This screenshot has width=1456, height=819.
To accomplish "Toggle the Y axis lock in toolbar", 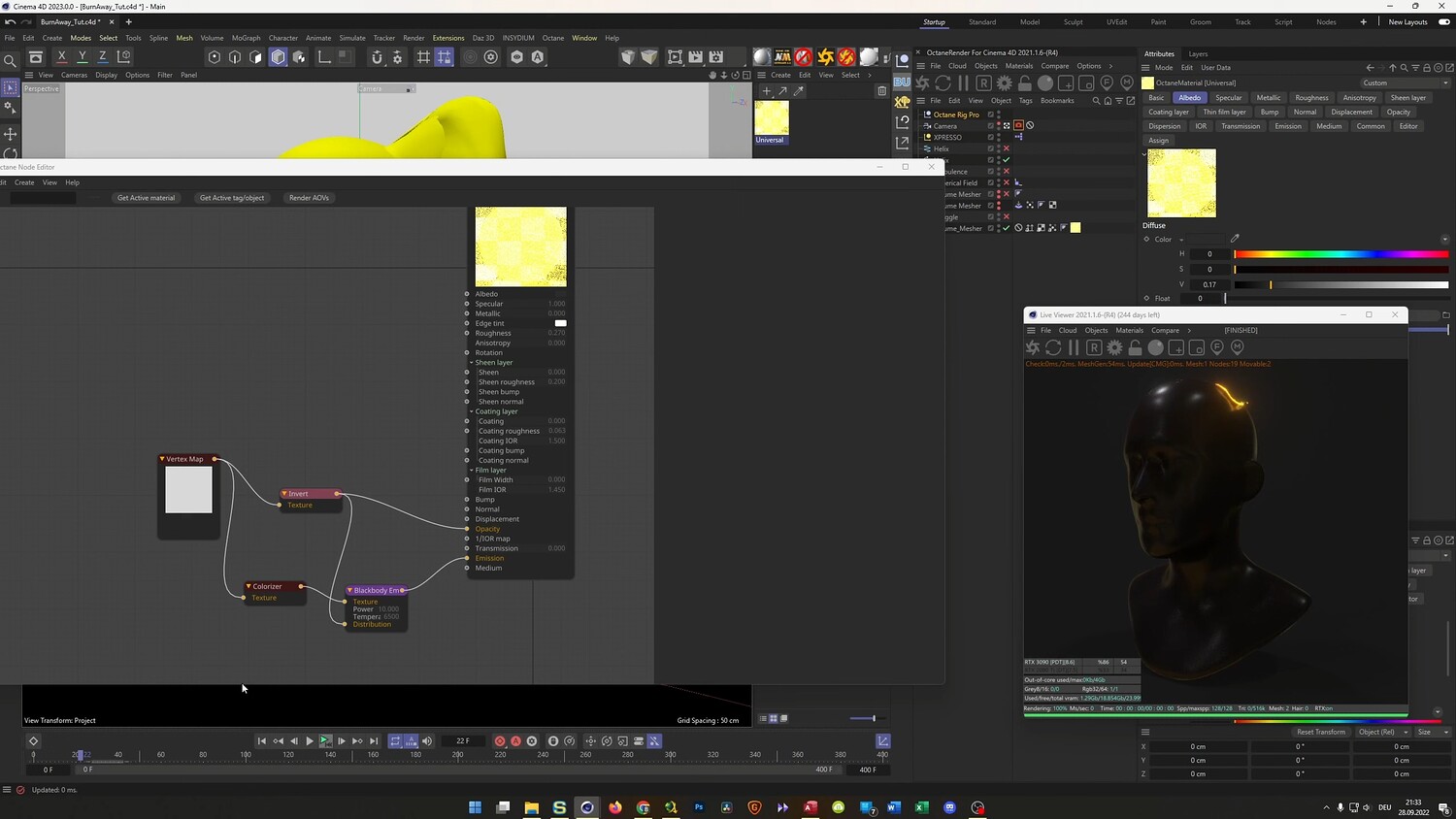I will click(x=83, y=57).
